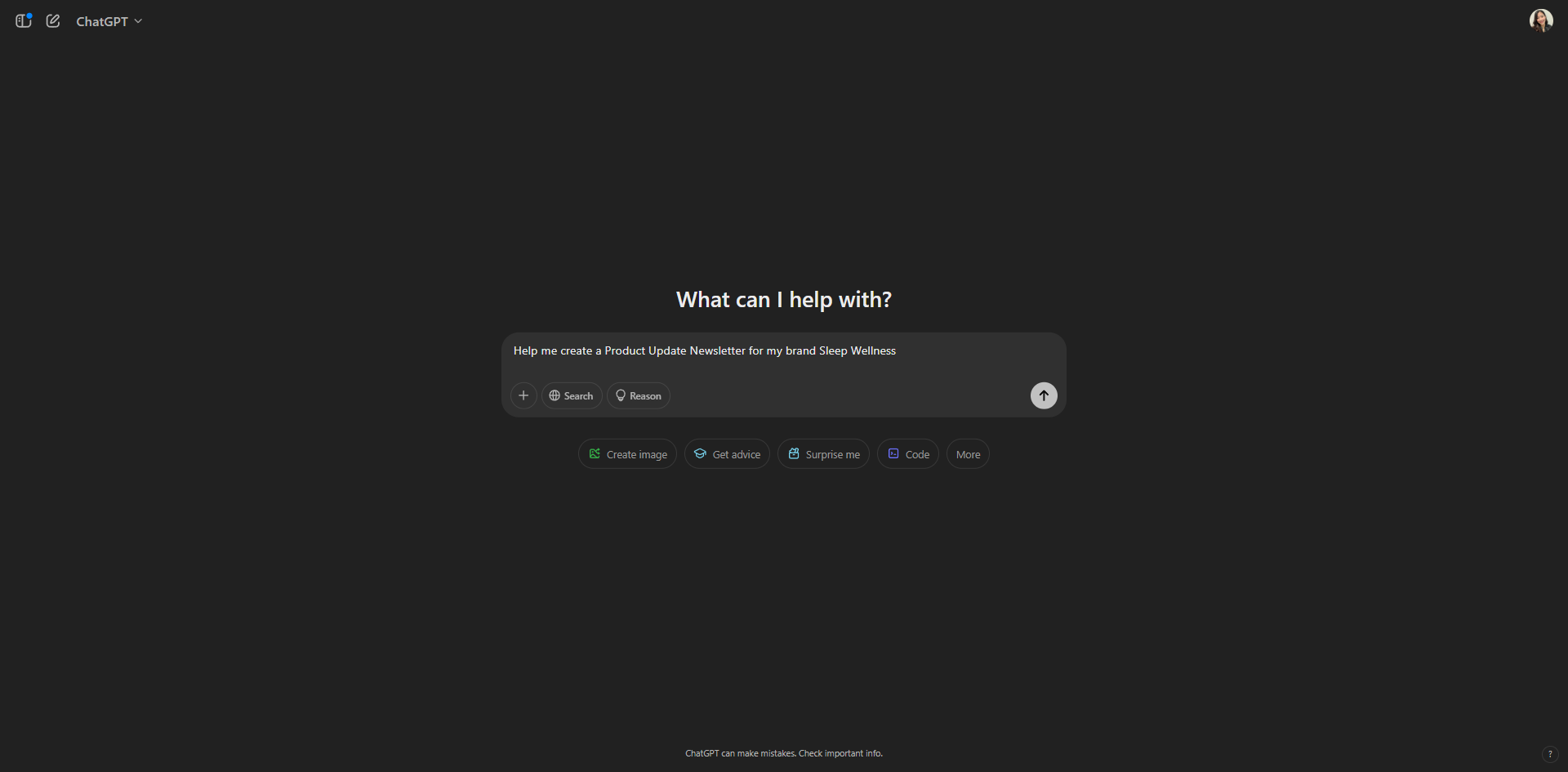Toggle the Search web option
Image resolution: width=1568 pixels, height=772 pixels.
pyautogui.click(x=572, y=395)
